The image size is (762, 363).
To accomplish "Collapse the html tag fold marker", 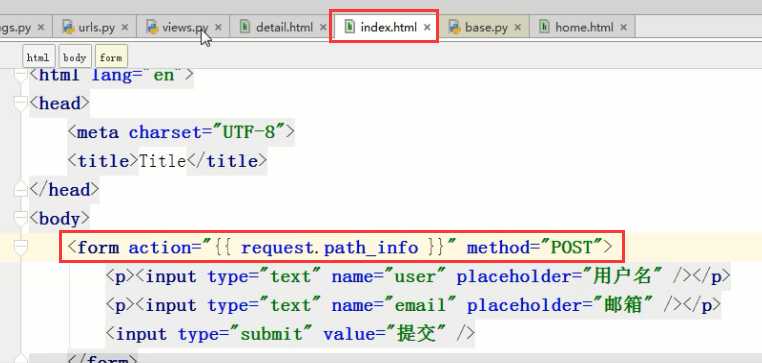I will click(20, 76).
